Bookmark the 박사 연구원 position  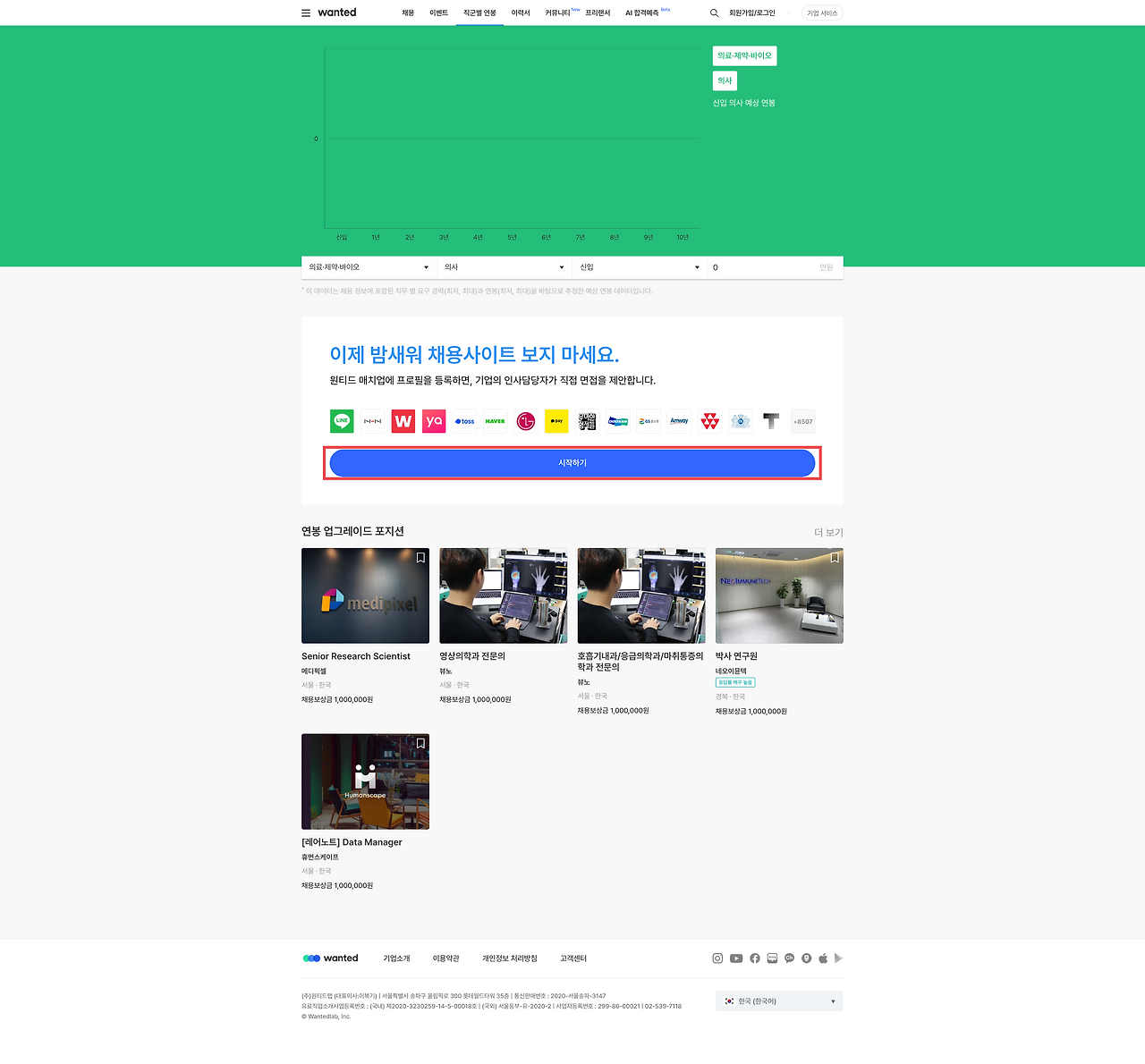coord(835,557)
